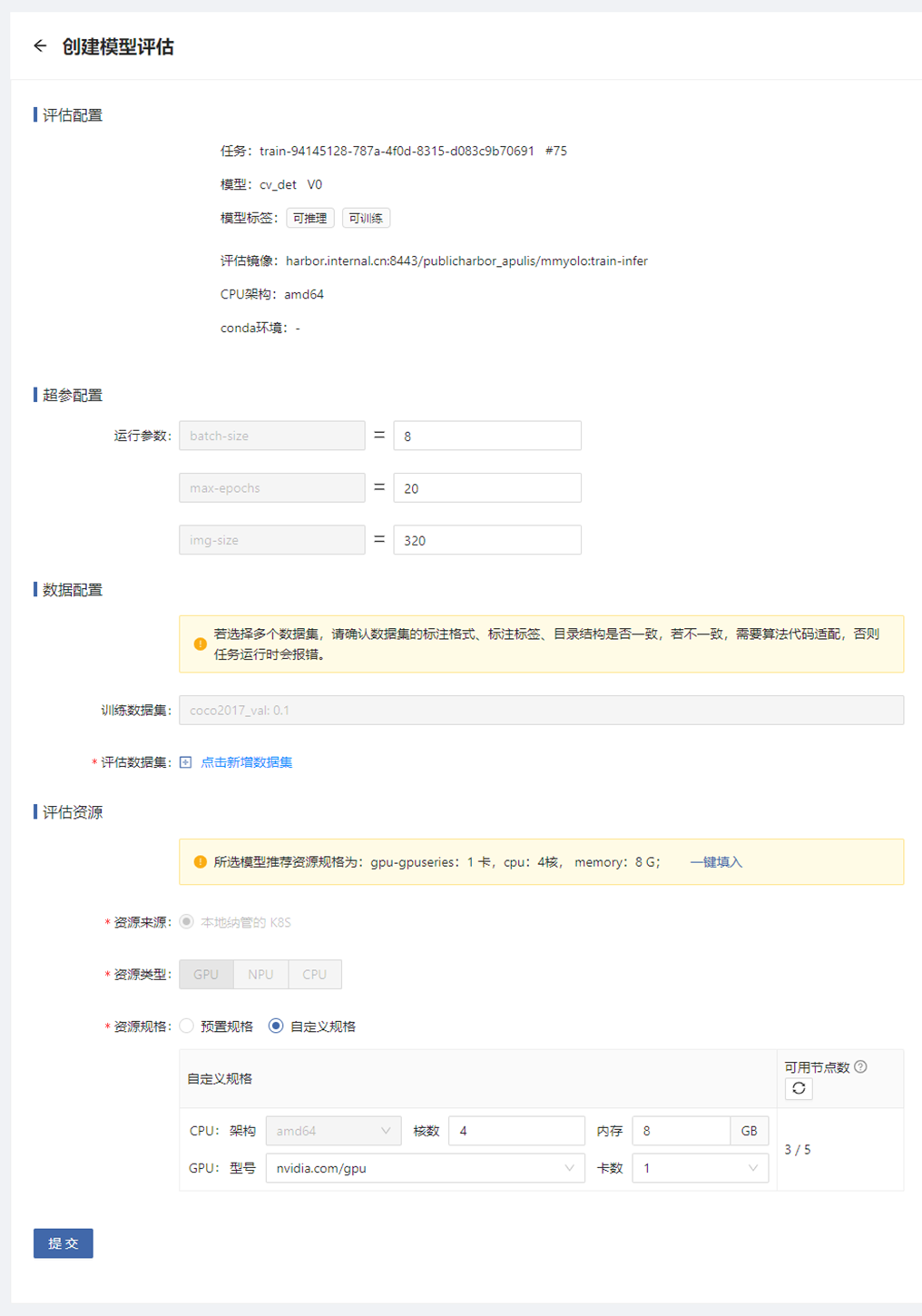This screenshot has width=922, height=1316.
Task: Submit the form with 提交 button
Action: (64, 1243)
